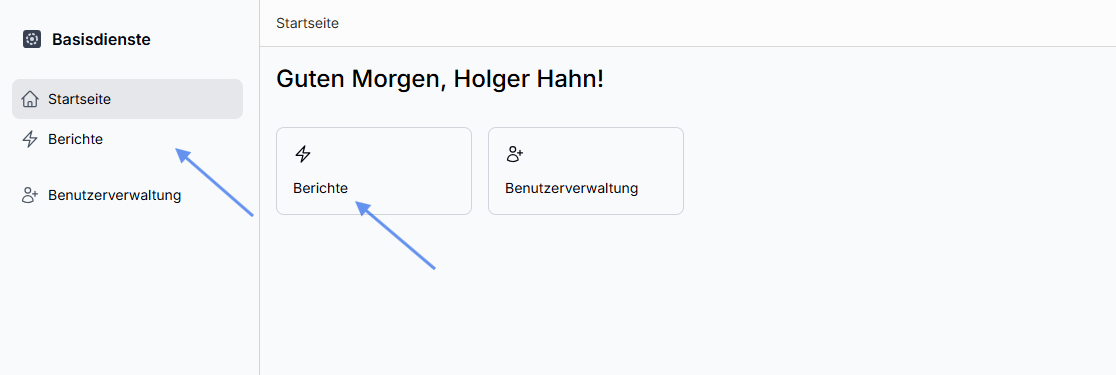The width and height of the screenshot is (1116, 375).
Task: Click the Basisdienste logo icon
Action: [31, 39]
